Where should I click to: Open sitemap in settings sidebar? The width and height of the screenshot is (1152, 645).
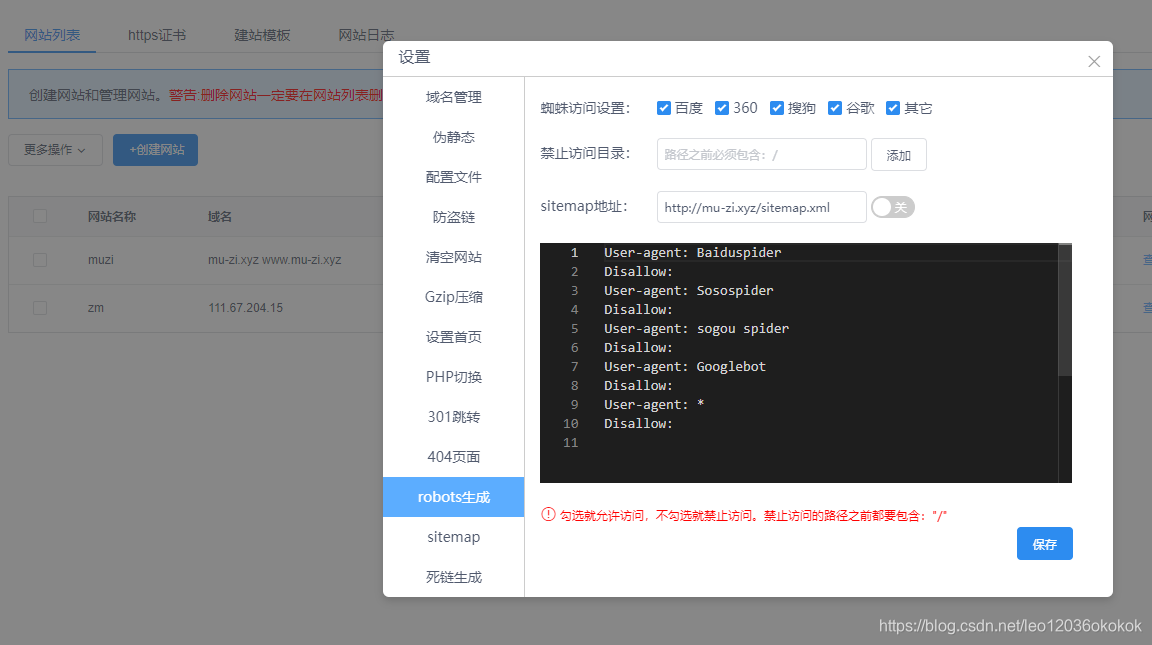(453, 537)
